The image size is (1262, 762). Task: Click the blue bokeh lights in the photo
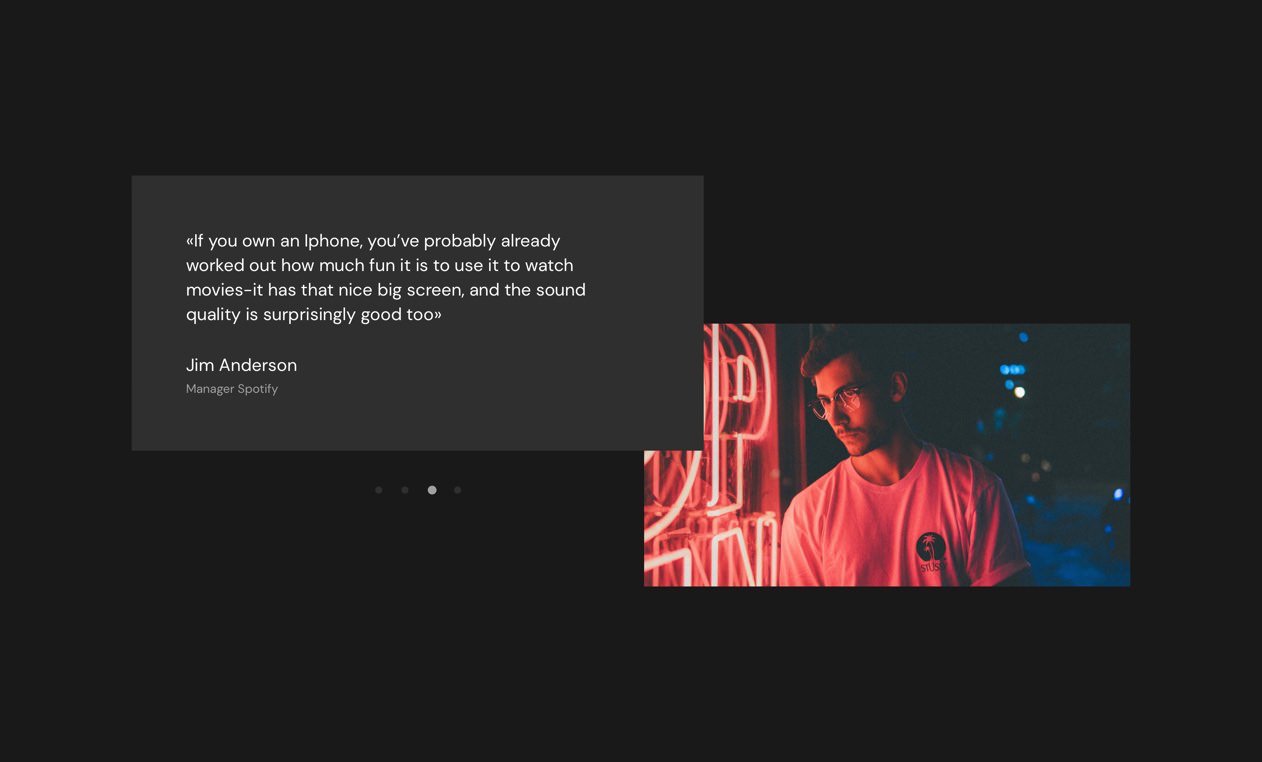[x=1012, y=370]
